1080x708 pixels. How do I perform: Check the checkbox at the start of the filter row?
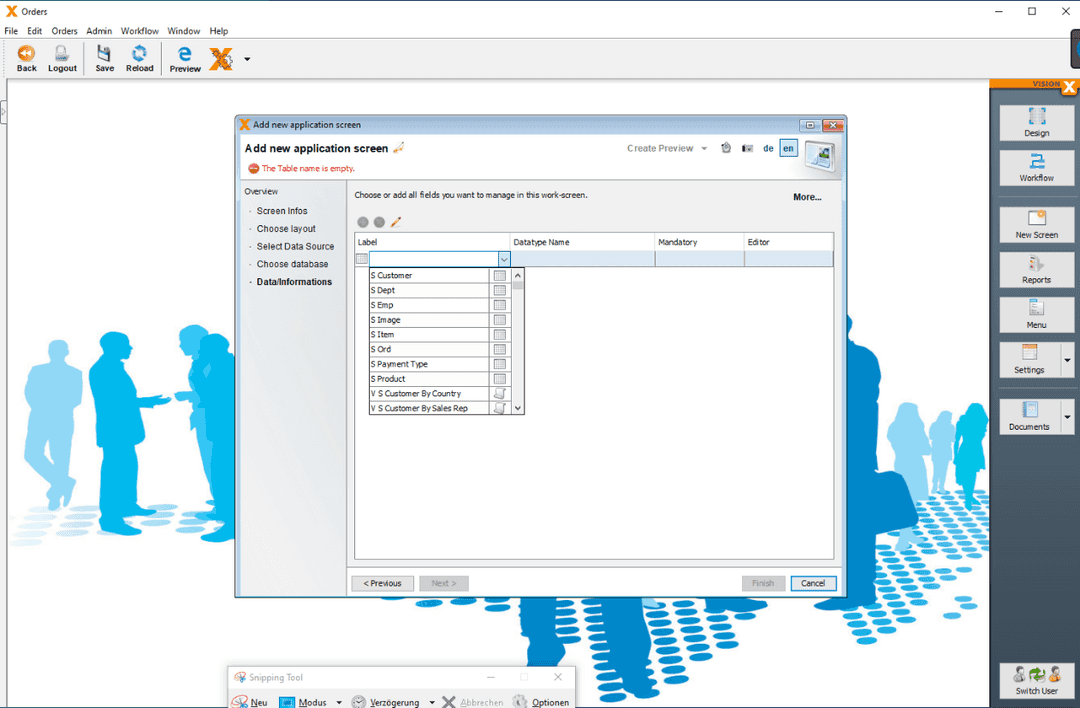(363, 258)
